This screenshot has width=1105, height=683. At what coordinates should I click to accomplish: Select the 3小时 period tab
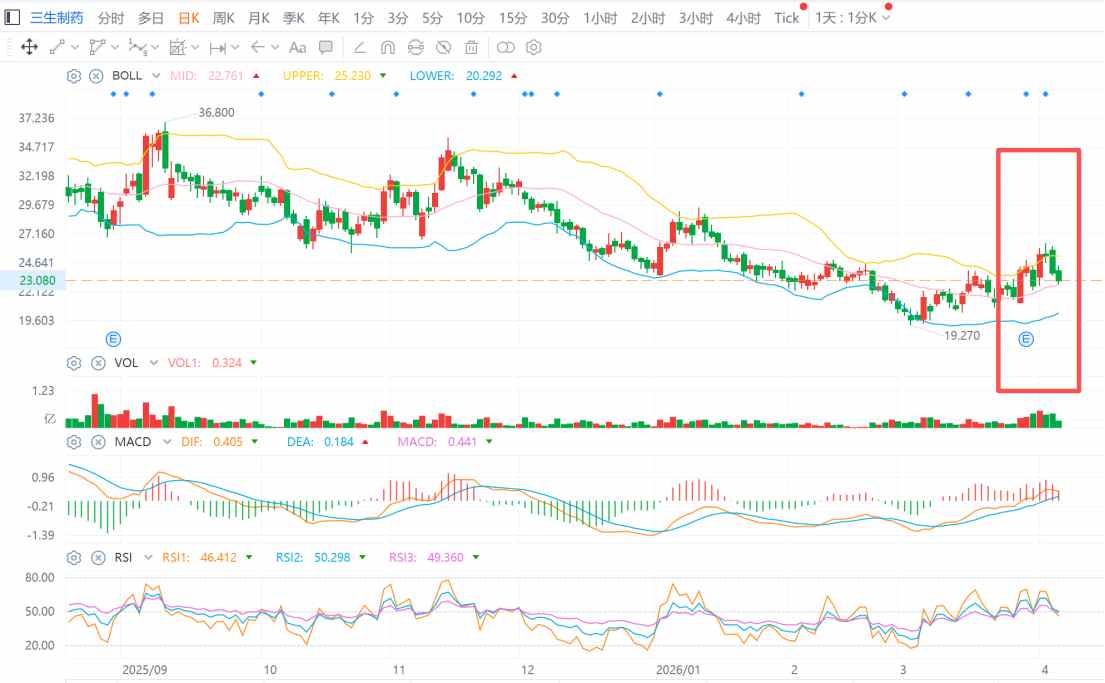tap(696, 18)
